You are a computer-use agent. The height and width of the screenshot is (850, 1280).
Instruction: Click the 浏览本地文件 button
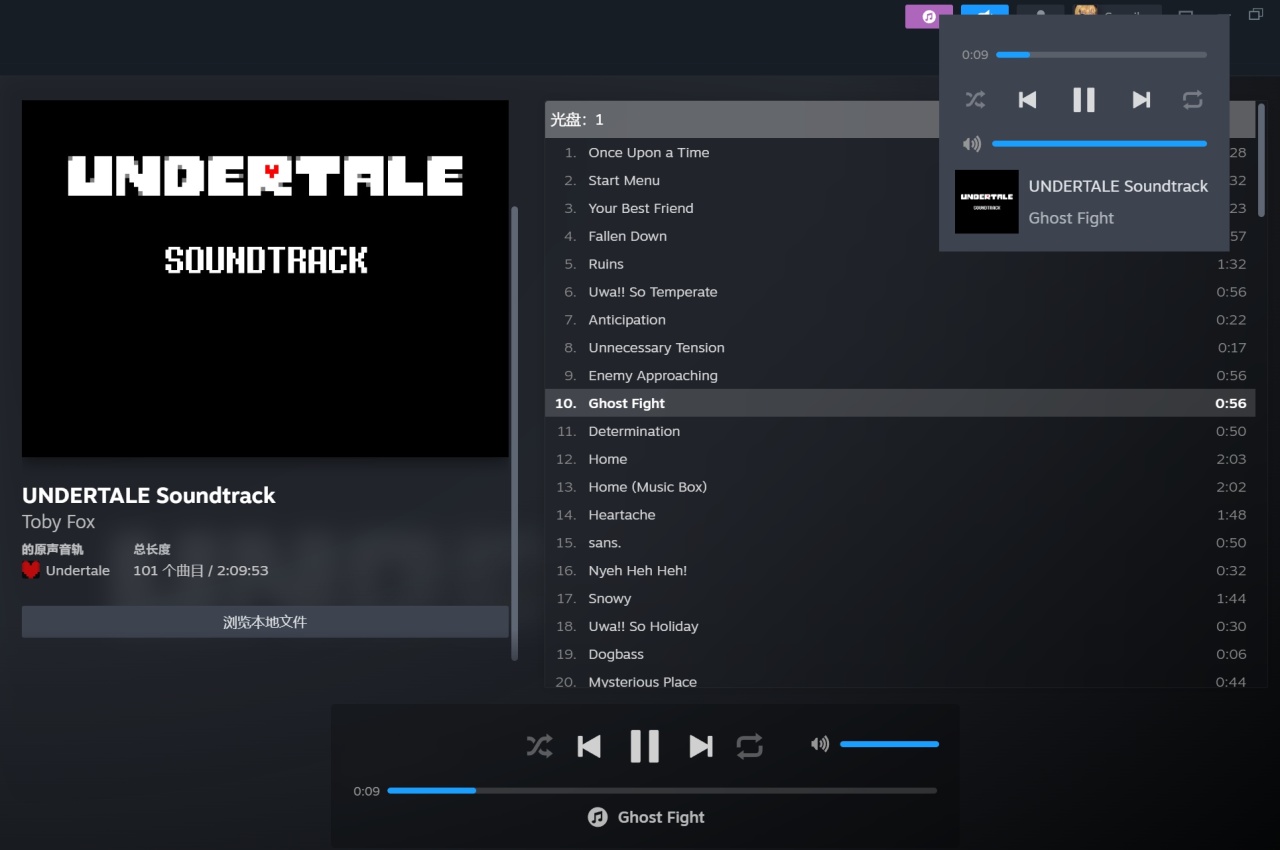265,622
